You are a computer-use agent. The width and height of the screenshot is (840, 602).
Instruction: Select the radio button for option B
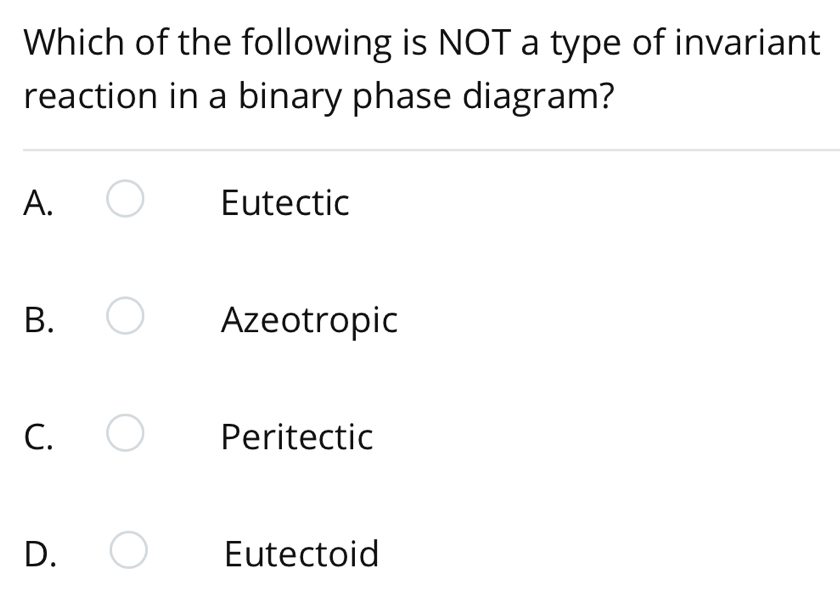pyautogui.click(x=127, y=319)
